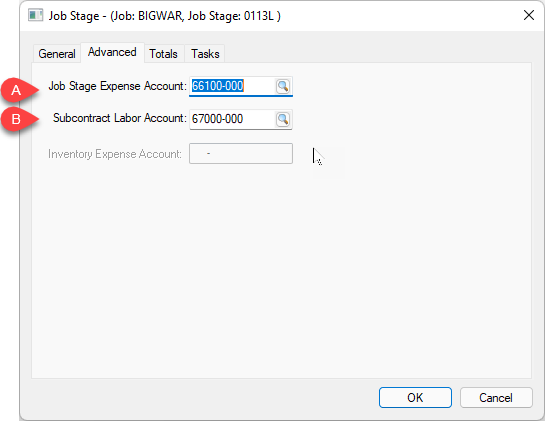Viewport: 545px width, 421px height.
Task: Go to the Tasks tab
Action: pyautogui.click(x=205, y=54)
